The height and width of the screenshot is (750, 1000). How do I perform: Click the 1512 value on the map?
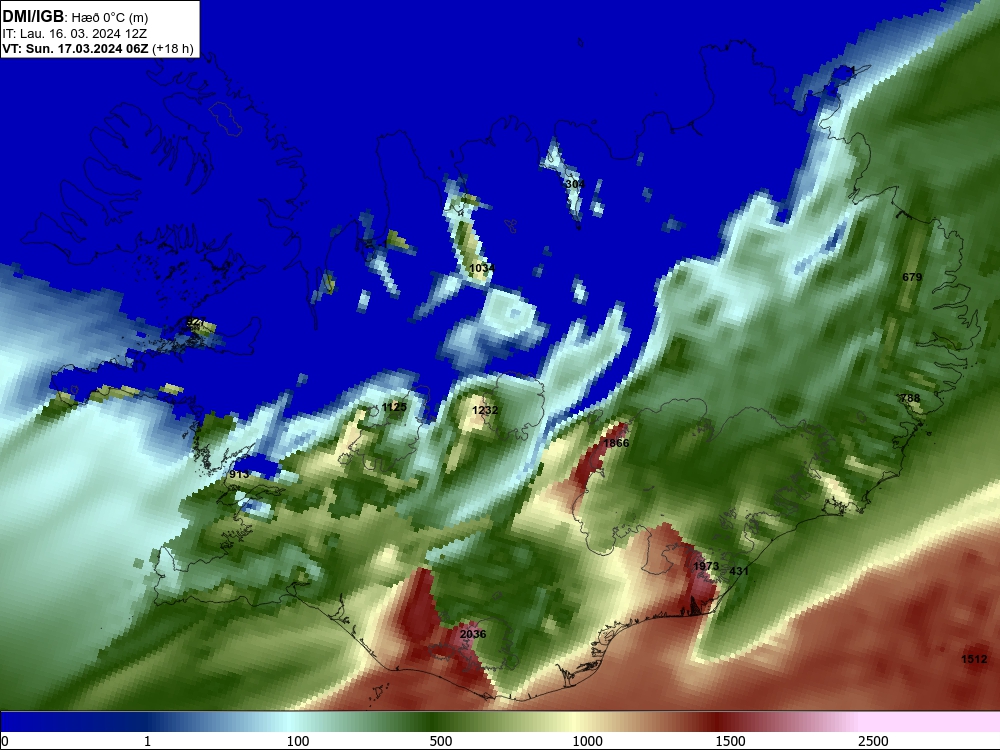(974, 659)
